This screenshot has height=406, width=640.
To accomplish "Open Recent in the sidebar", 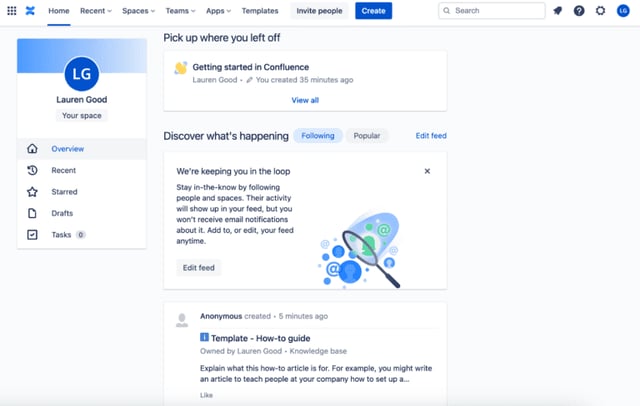I will pos(82,170).
